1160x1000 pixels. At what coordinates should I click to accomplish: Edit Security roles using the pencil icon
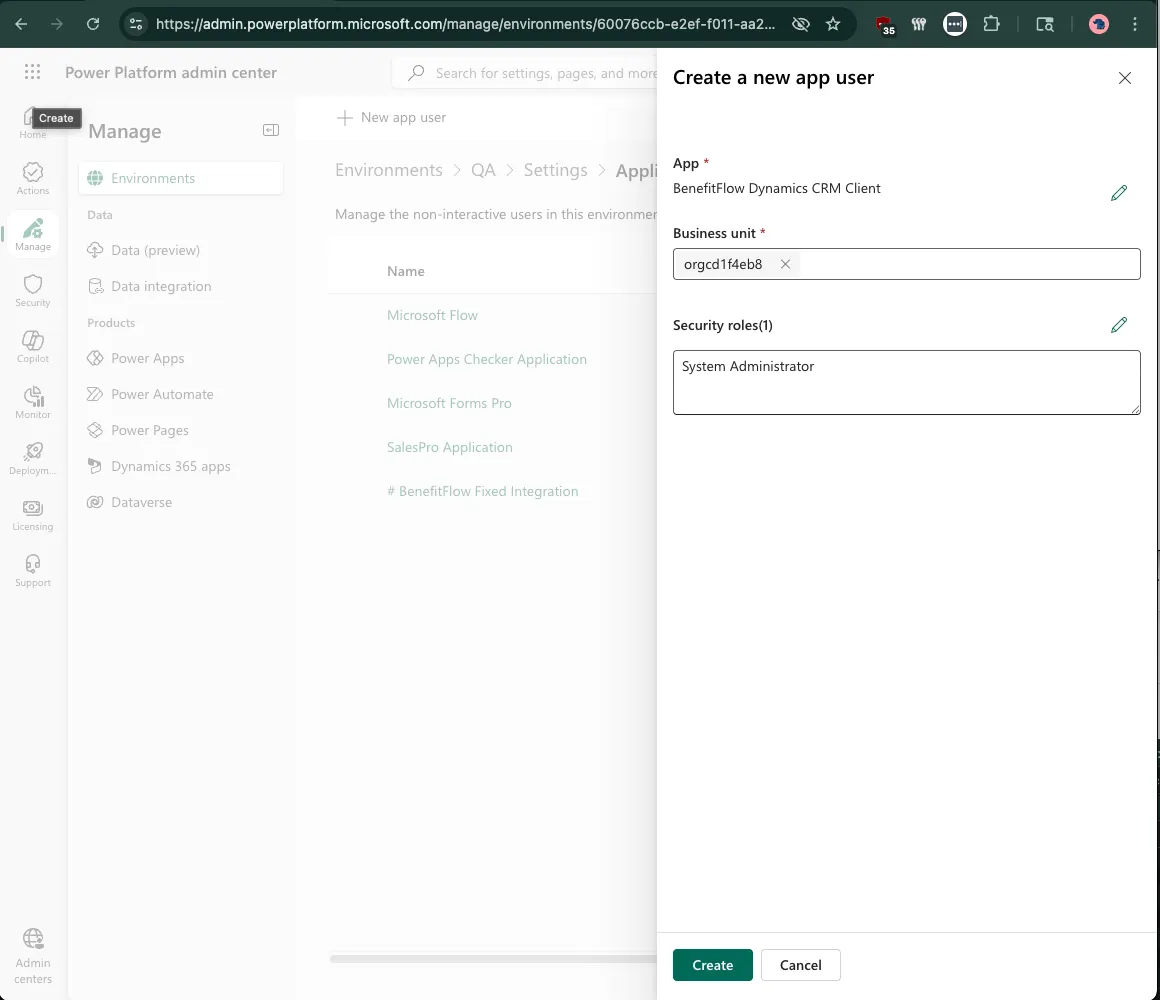coord(1119,324)
